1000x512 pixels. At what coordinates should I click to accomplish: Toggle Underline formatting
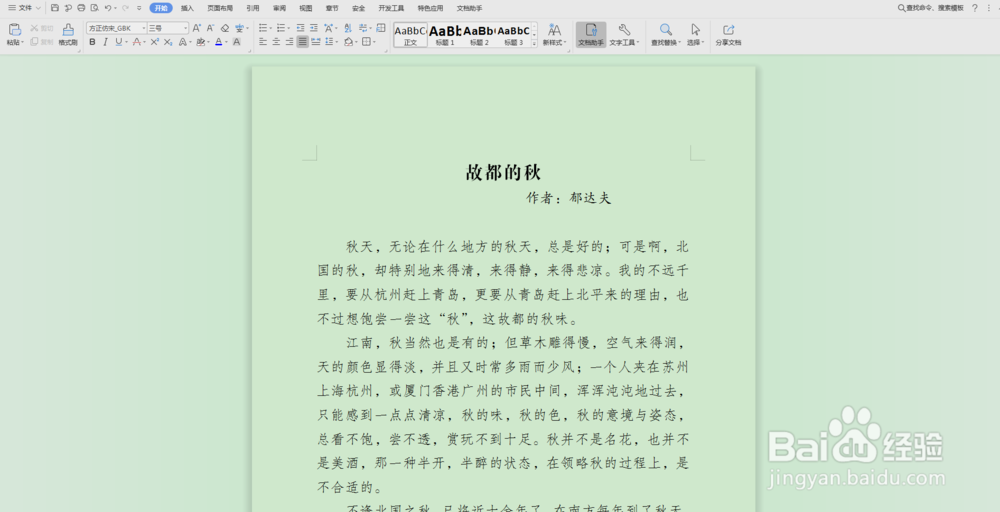pyautogui.click(x=119, y=41)
